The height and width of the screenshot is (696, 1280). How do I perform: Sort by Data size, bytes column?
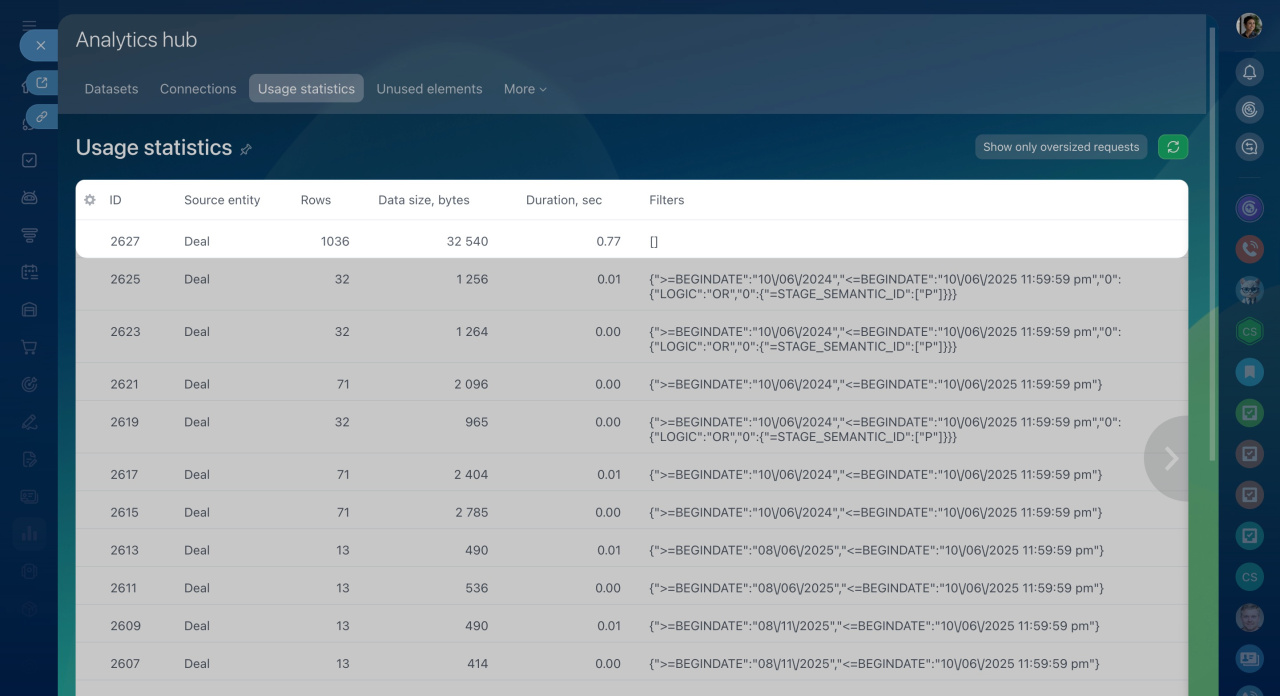point(423,200)
